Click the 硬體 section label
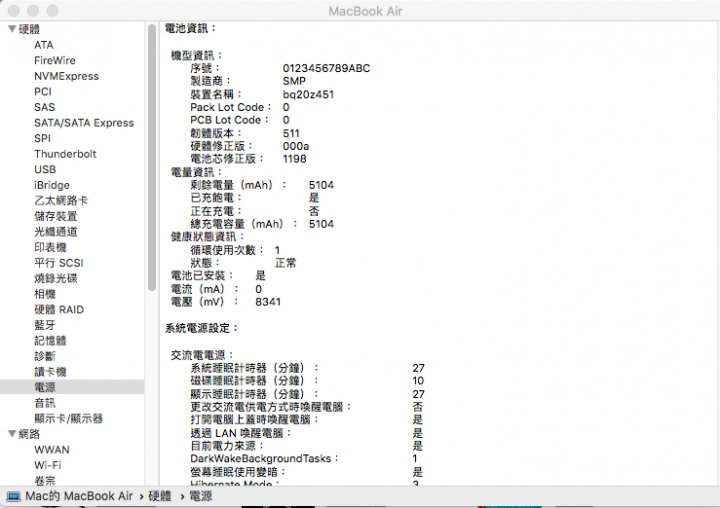This screenshot has height=508, width=720. [x=29, y=29]
